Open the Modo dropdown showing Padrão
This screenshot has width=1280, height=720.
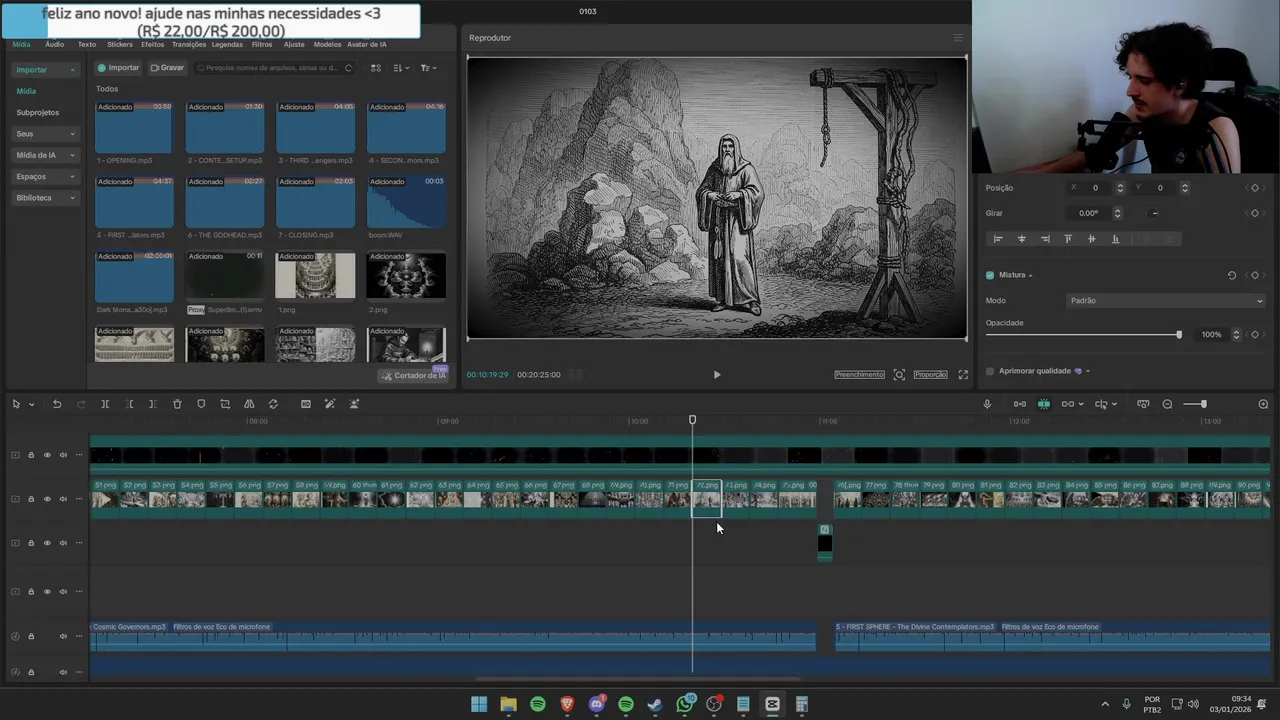point(1166,301)
